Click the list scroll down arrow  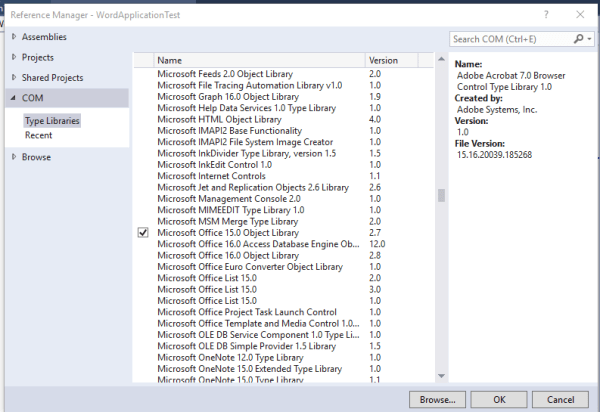coord(441,376)
